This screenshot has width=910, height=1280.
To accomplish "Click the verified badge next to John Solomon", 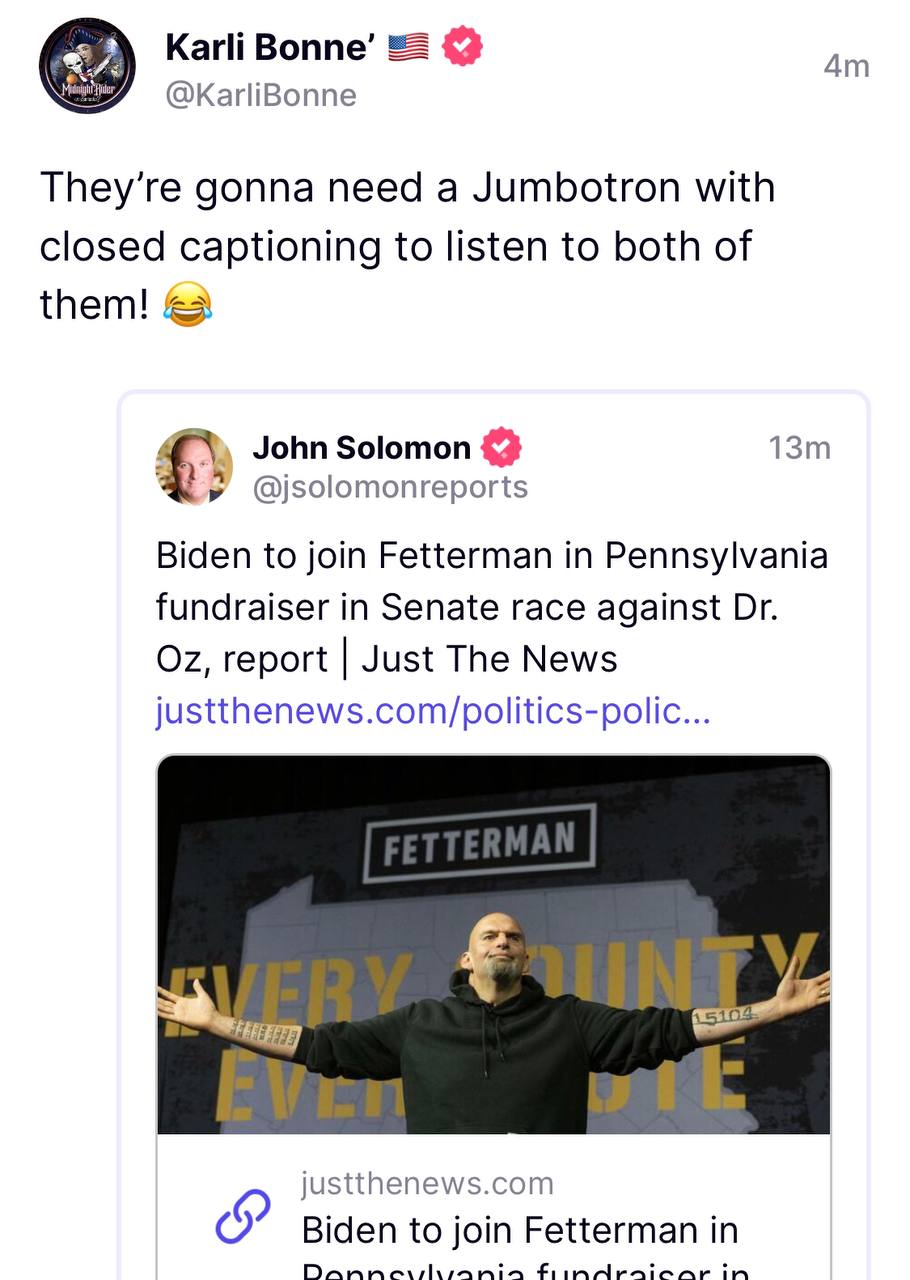I will pyautogui.click(x=501, y=448).
